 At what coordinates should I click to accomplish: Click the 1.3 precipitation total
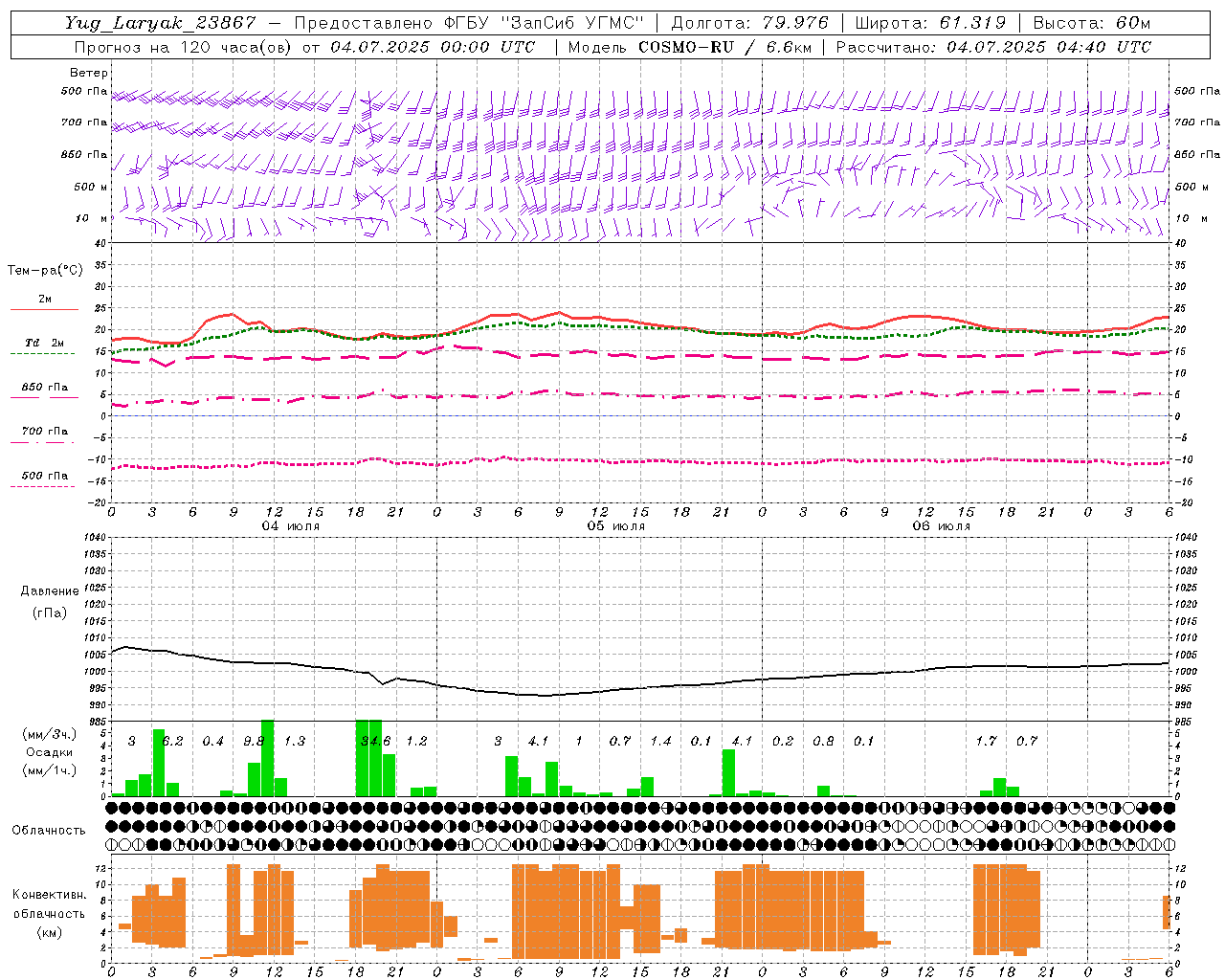point(294,742)
